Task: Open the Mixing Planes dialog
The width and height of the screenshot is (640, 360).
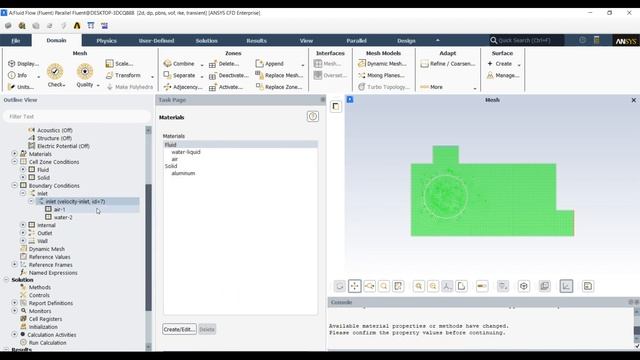Action: point(381,75)
